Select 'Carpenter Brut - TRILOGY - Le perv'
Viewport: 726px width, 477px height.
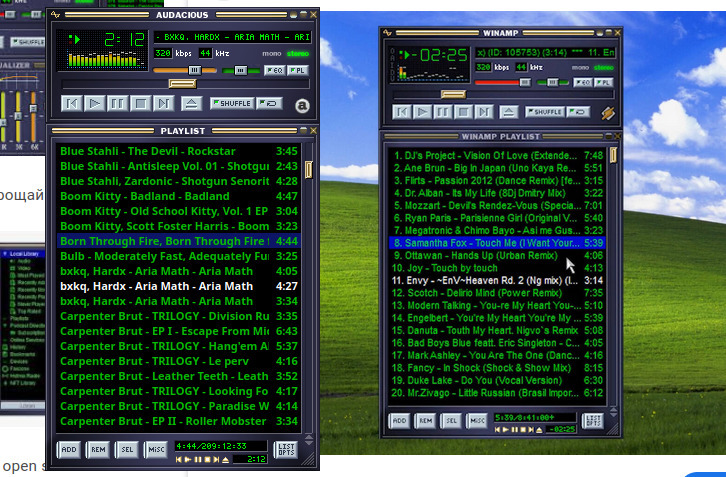(178, 361)
